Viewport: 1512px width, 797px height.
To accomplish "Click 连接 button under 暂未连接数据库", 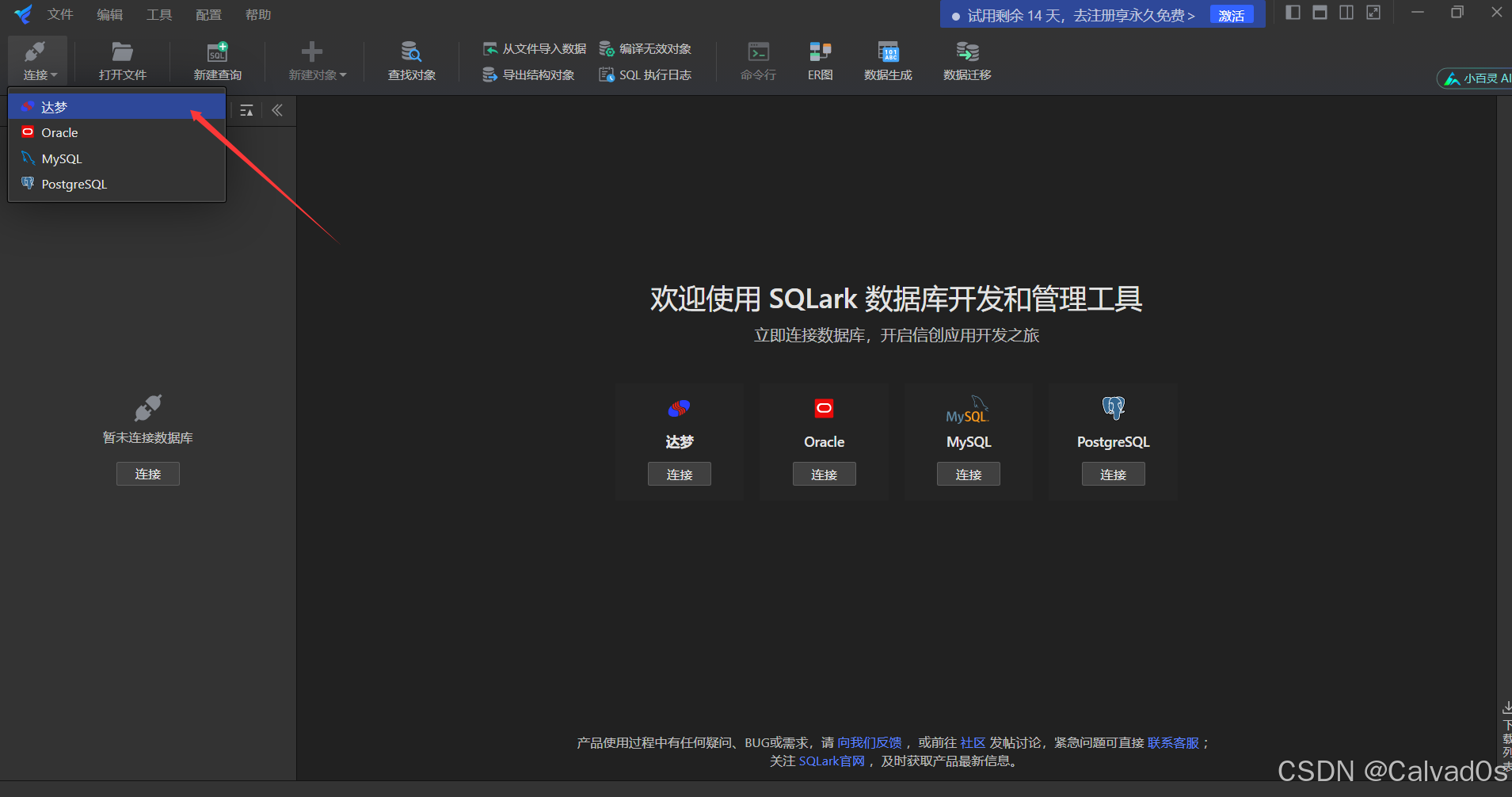I will click(148, 474).
